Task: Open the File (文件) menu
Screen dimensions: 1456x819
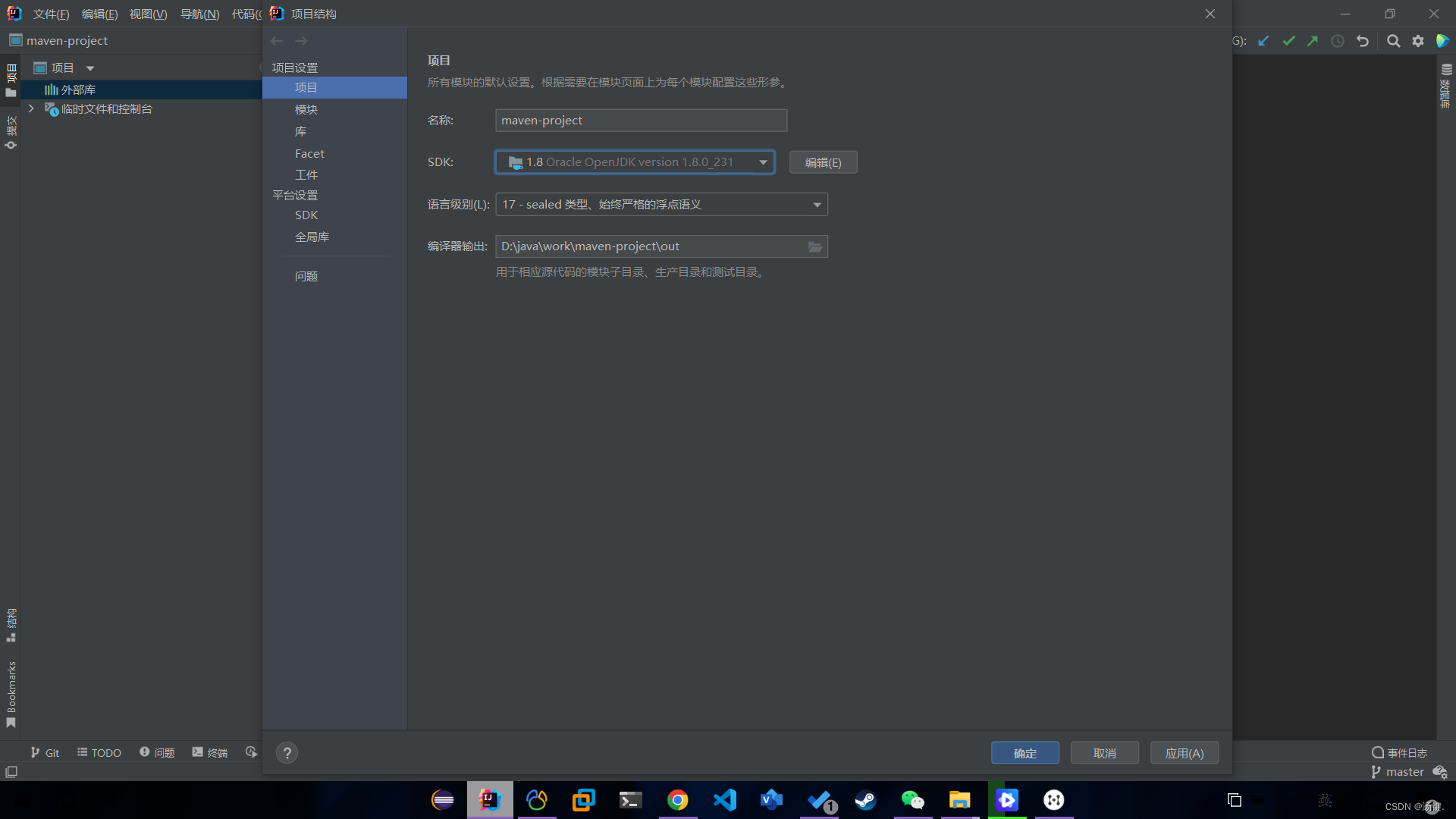Action: tap(51, 14)
